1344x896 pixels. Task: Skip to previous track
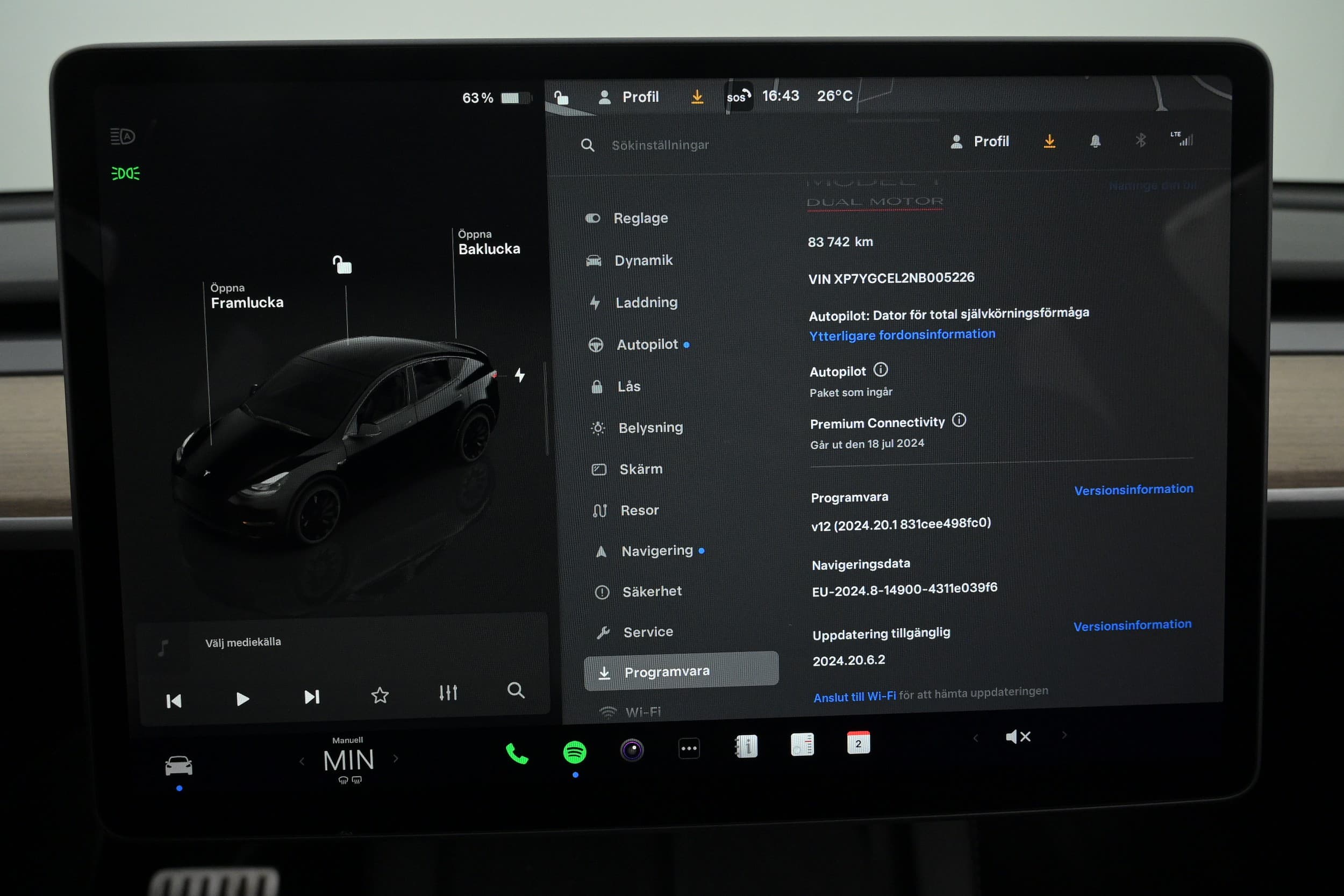(x=174, y=700)
